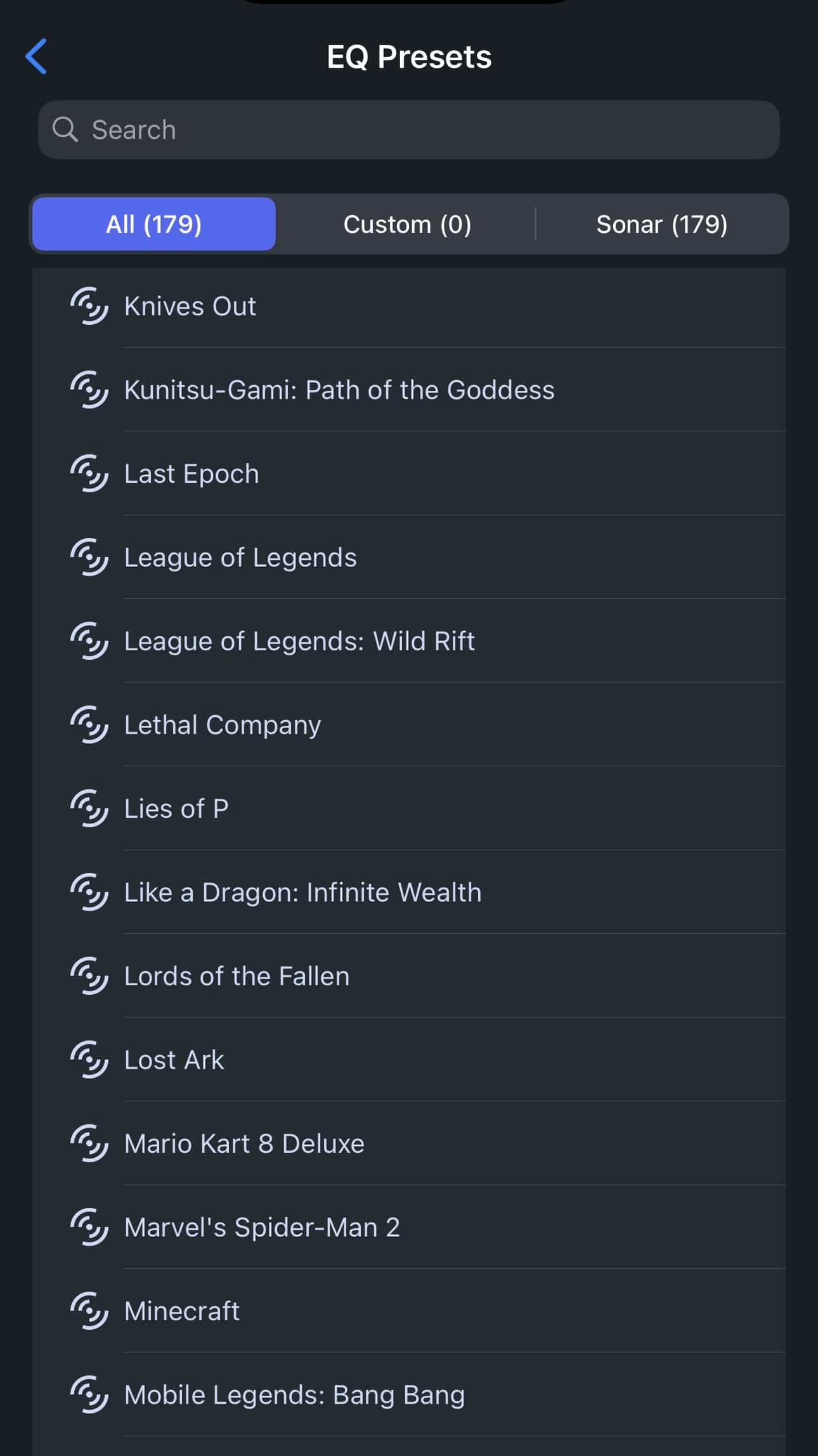Open the Custom (0) presets tab
The image size is (818, 1456).
tap(407, 224)
